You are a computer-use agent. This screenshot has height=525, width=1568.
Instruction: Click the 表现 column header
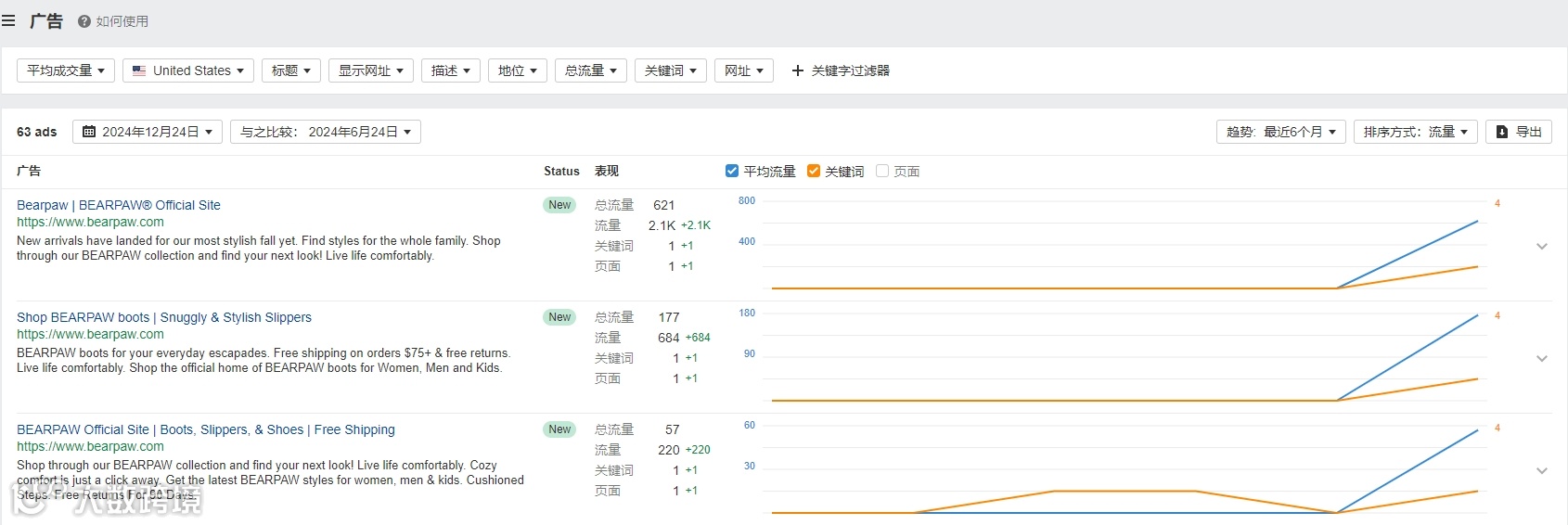click(607, 171)
